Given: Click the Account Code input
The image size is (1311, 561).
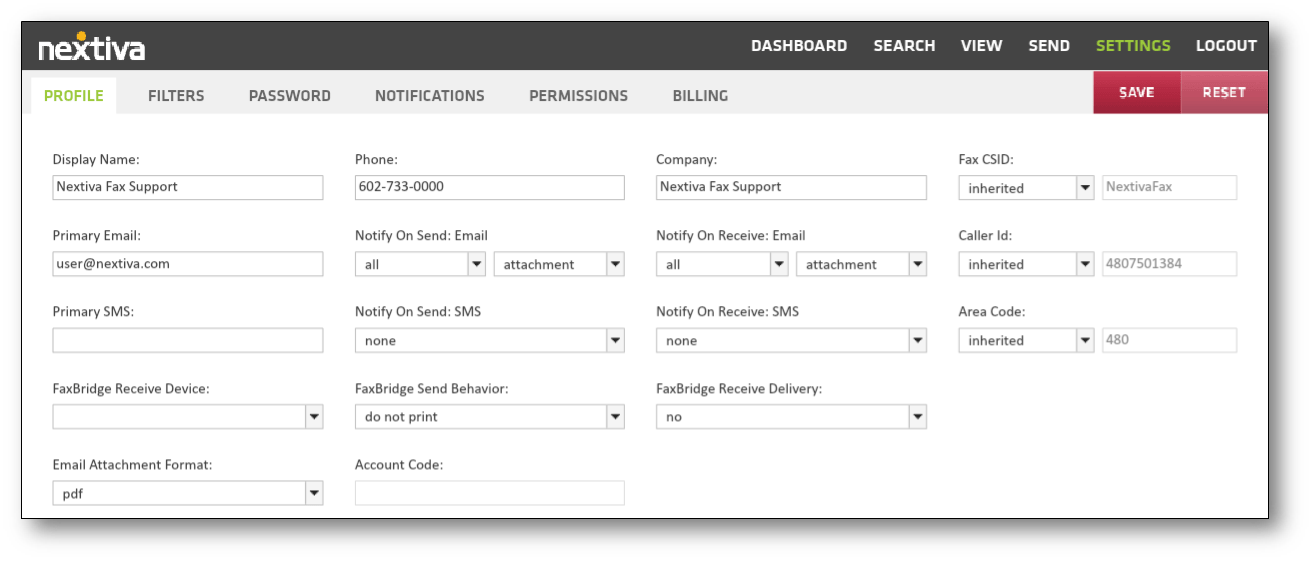Looking at the screenshot, I should (490, 493).
